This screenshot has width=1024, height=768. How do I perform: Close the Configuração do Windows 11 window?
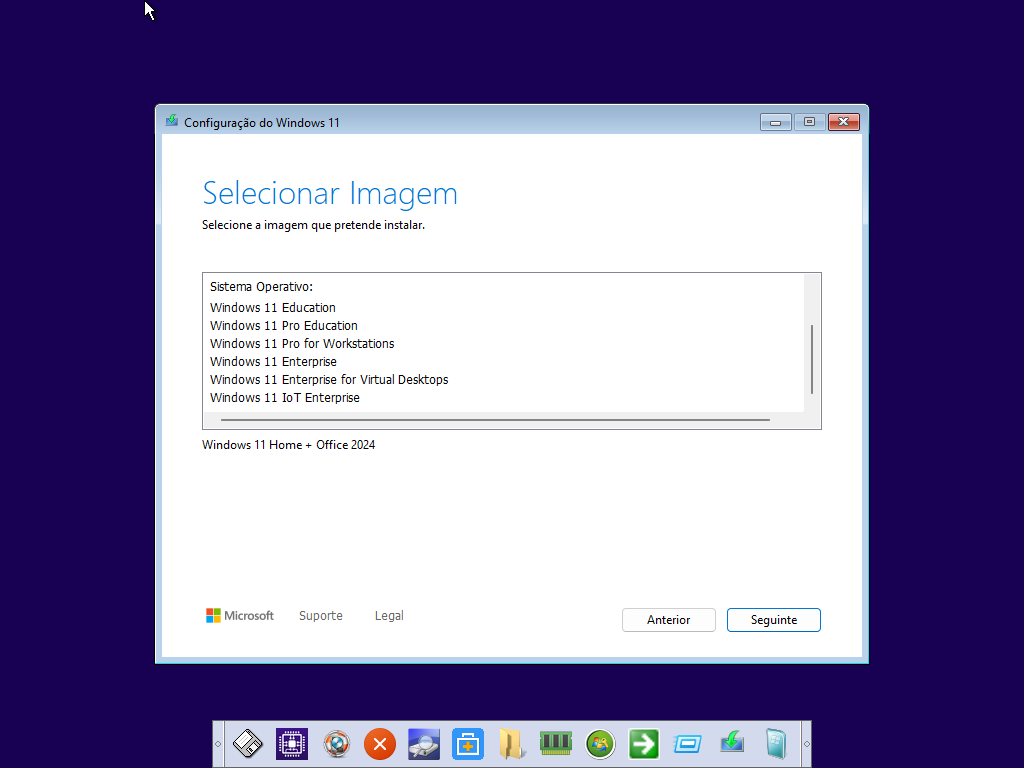[x=843, y=122]
